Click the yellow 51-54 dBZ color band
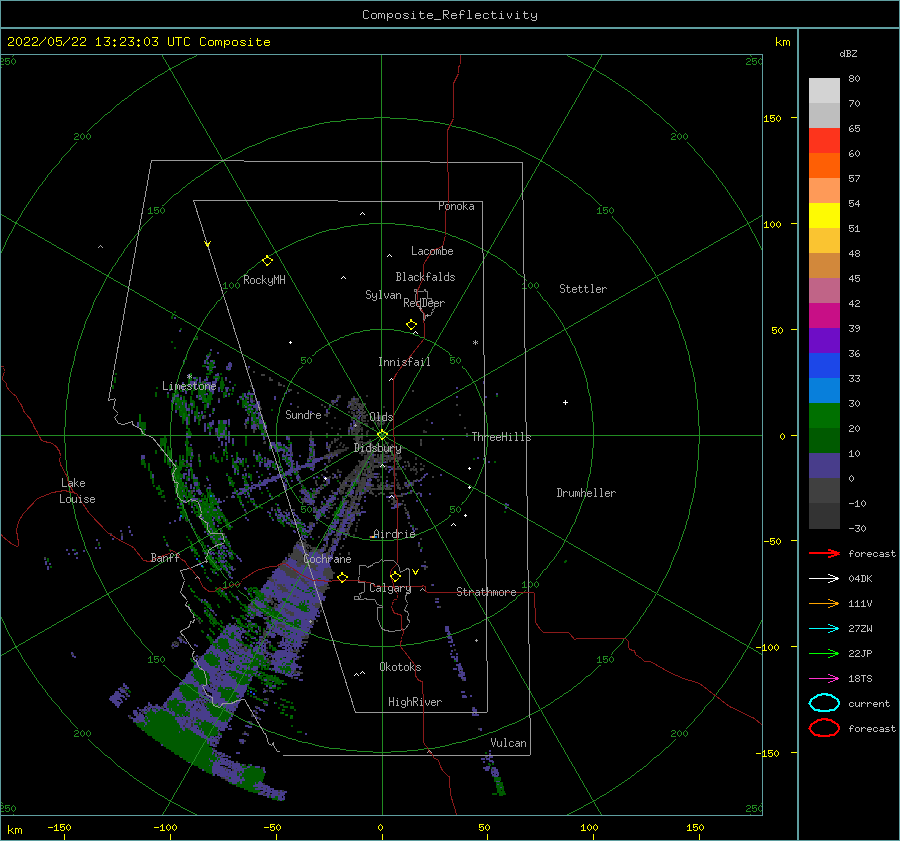The width and height of the screenshot is (900, 841). point(824,215)
